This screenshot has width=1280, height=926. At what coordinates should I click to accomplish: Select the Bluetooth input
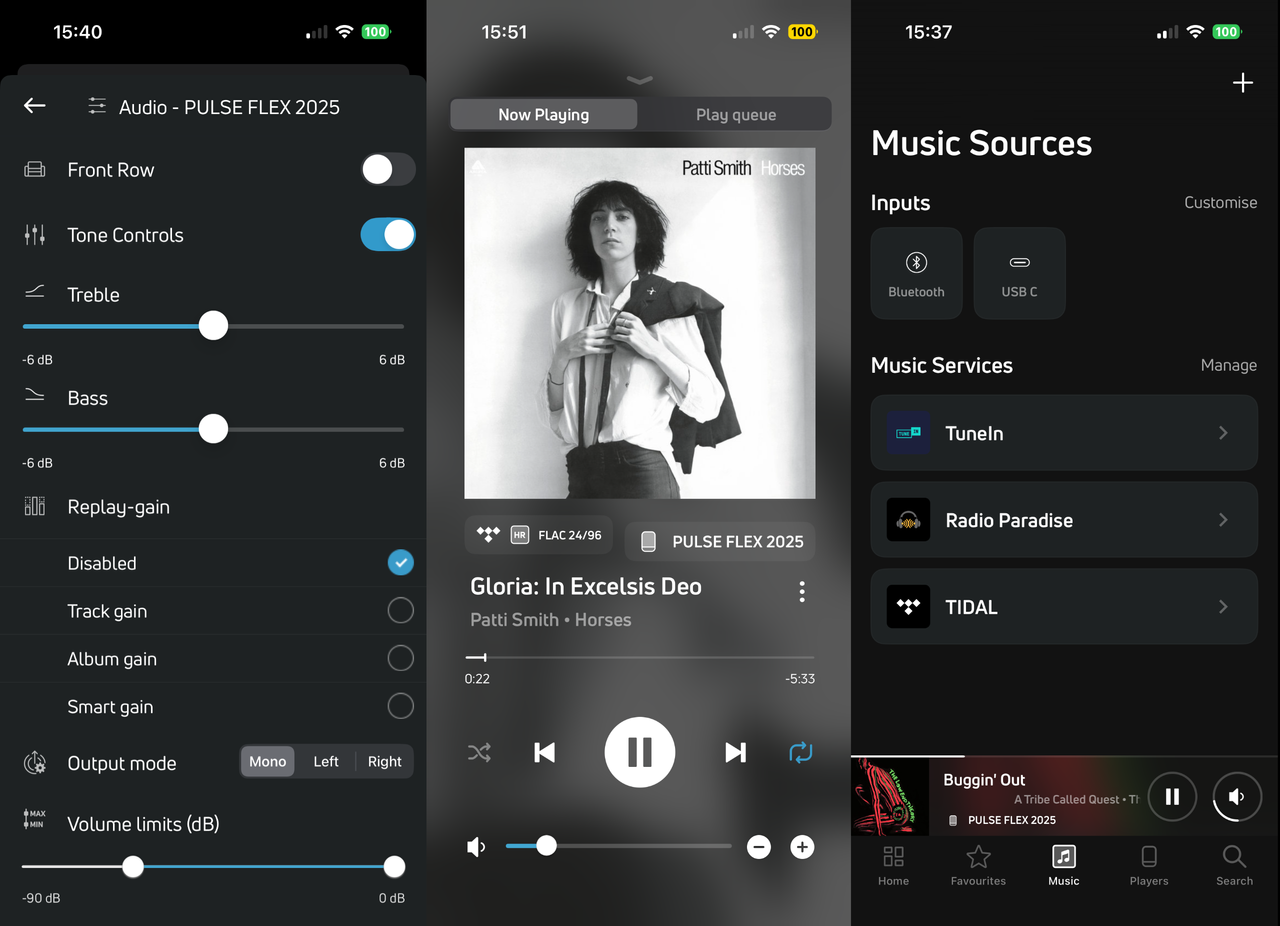pos(916,273)
